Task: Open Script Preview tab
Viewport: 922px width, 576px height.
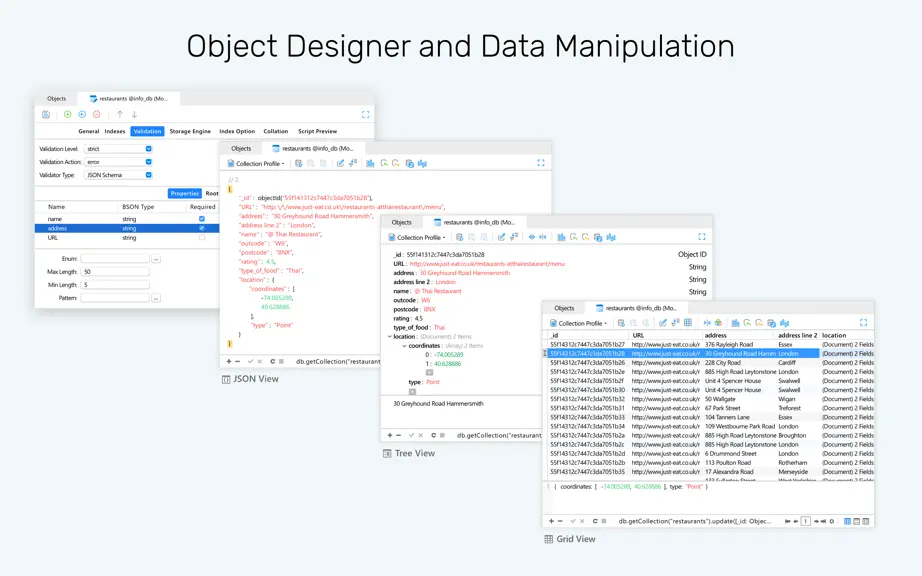Action: [318, 131]
